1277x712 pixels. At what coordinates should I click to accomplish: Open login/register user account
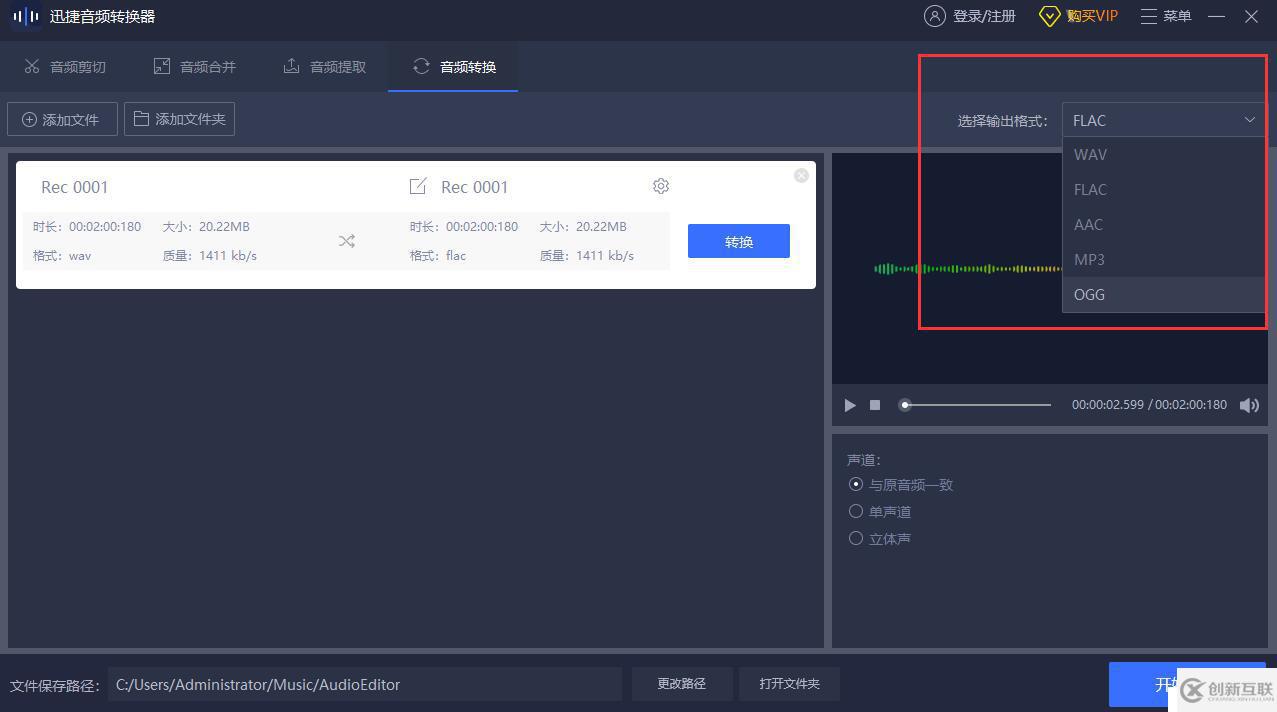pyautogui.click(x=970, y=16)
